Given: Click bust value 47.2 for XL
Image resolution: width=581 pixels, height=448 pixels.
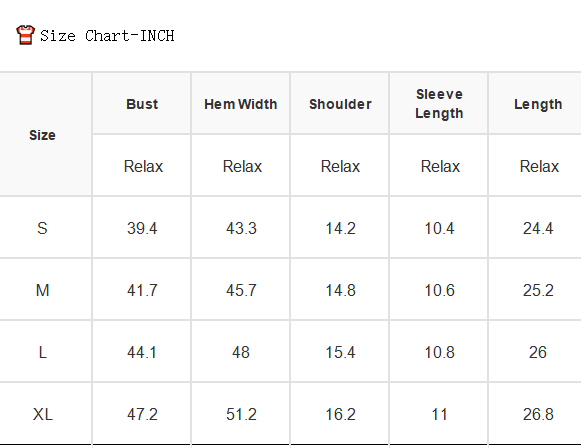Looking at the screenshot, I should 142,414.
